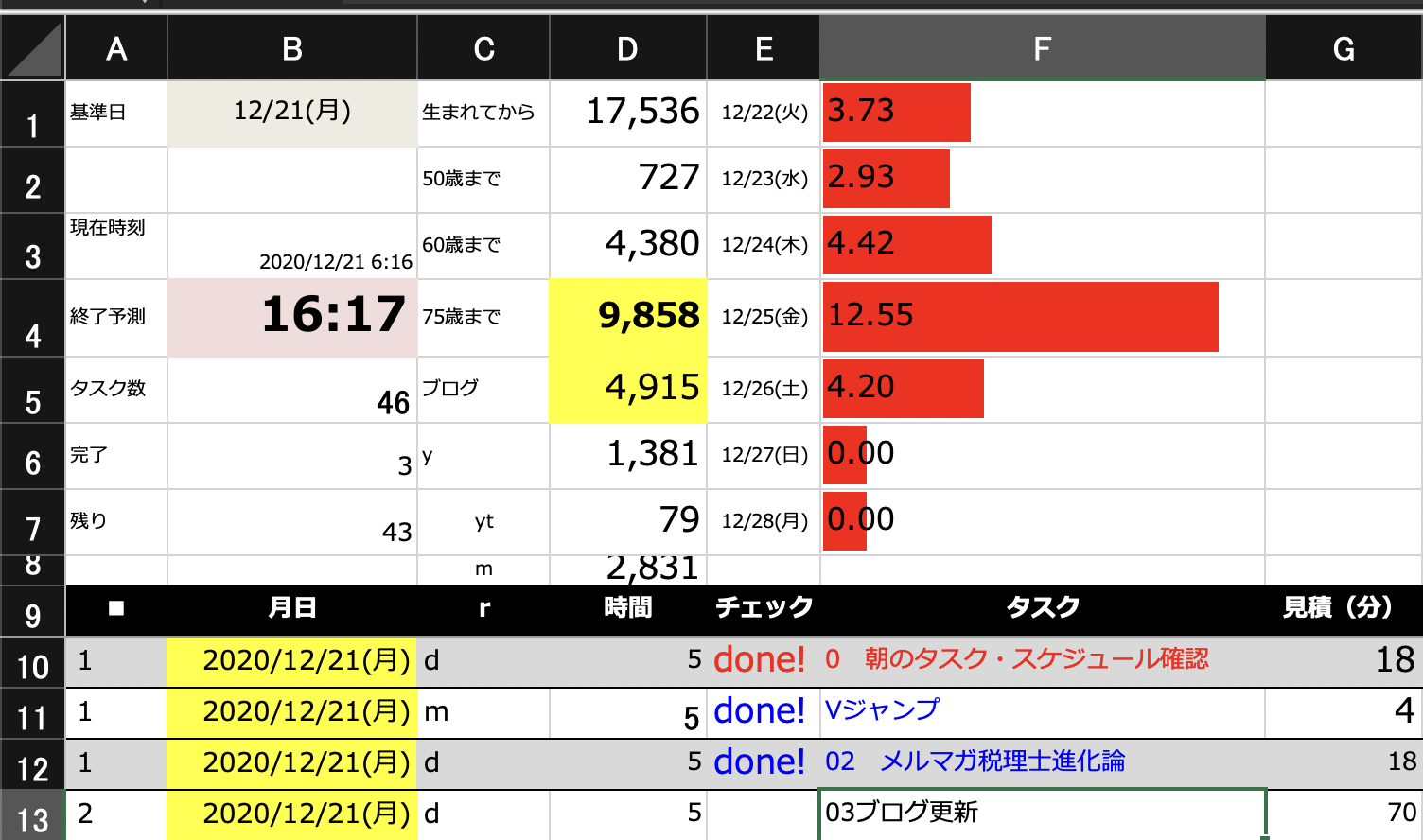Screen dimensions: 1423x840
Task: Select column A header
Action: tap(116, 48)
